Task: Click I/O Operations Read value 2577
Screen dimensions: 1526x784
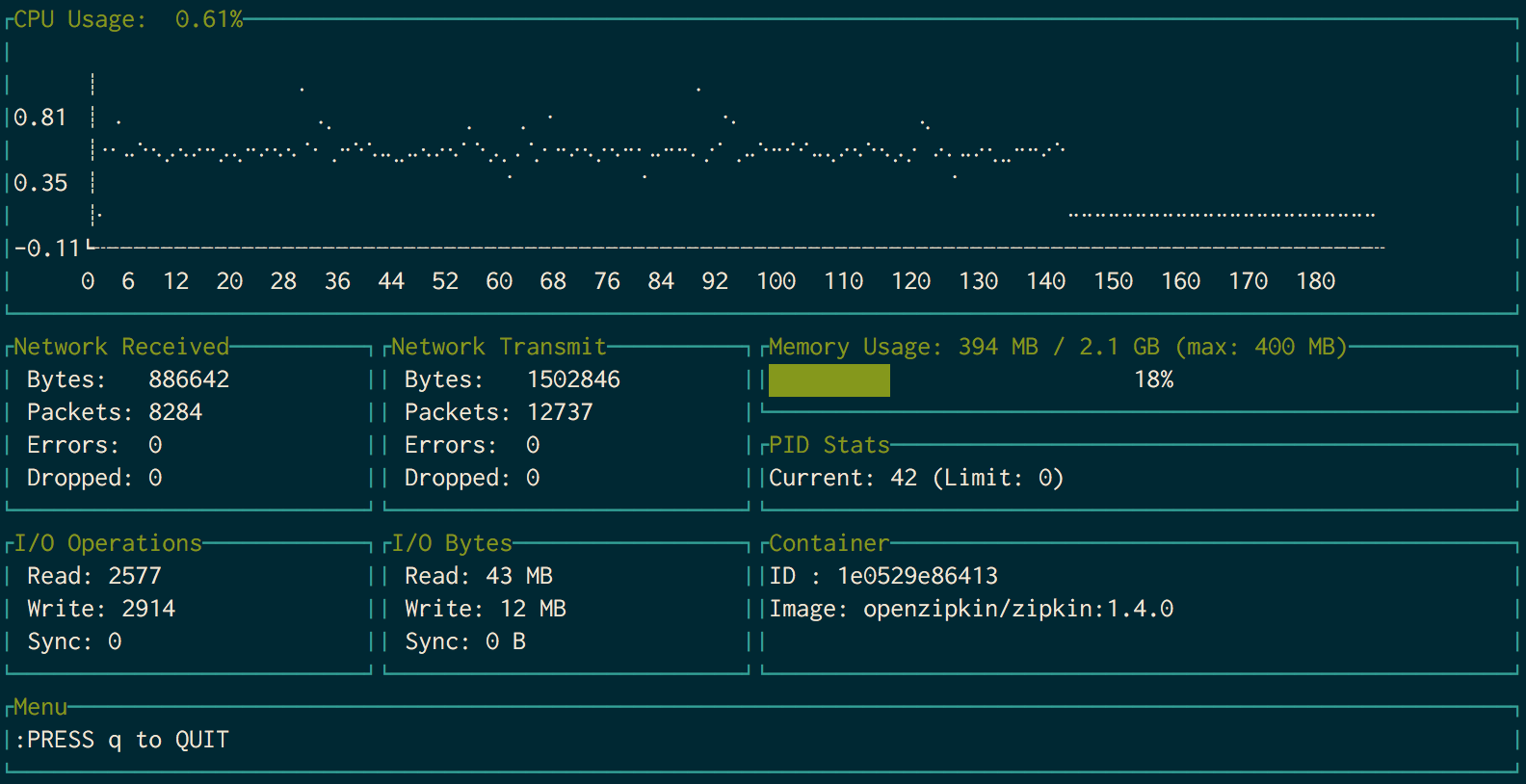Action: pos(135,576)
